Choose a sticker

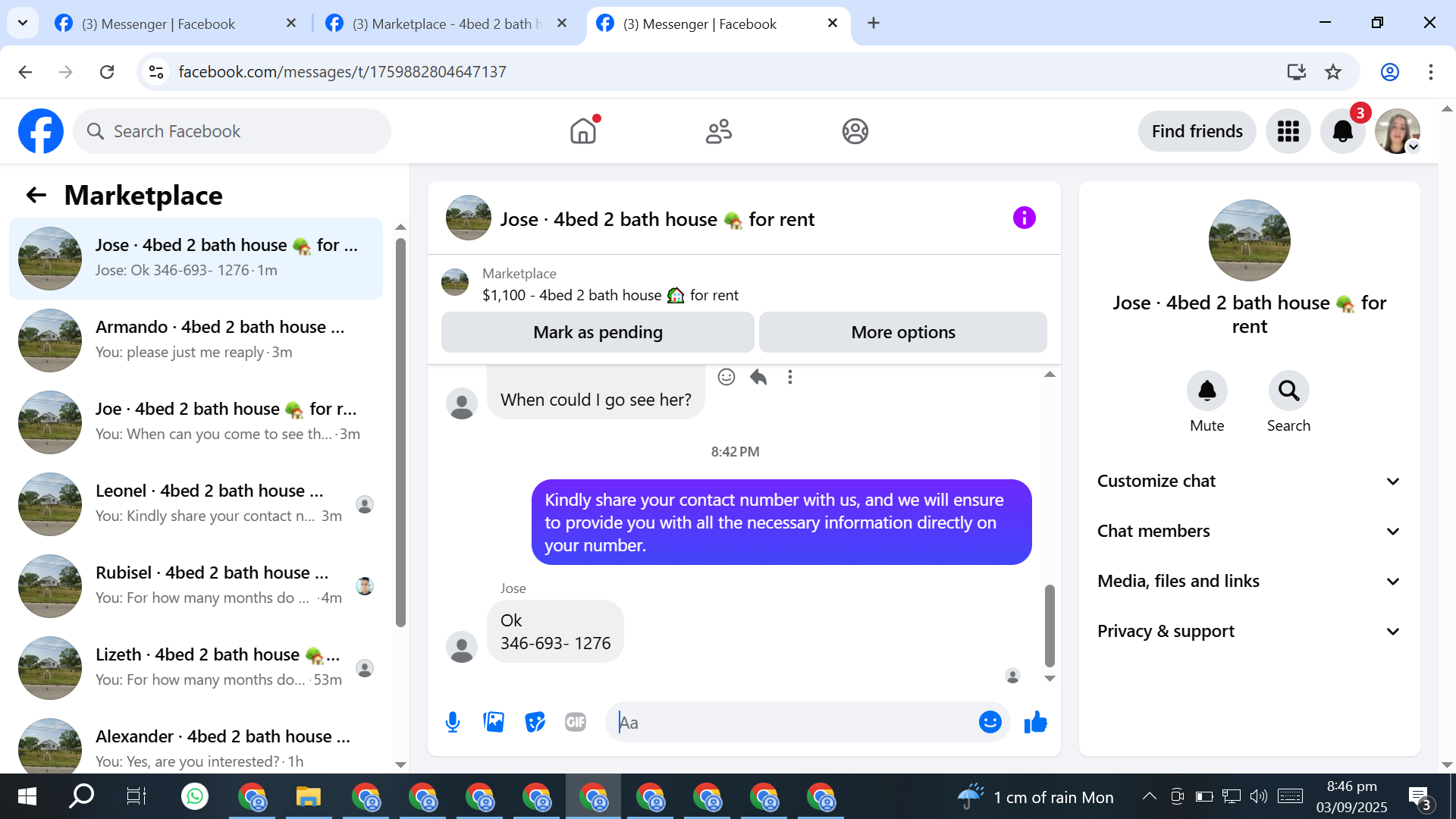(535, 723)
